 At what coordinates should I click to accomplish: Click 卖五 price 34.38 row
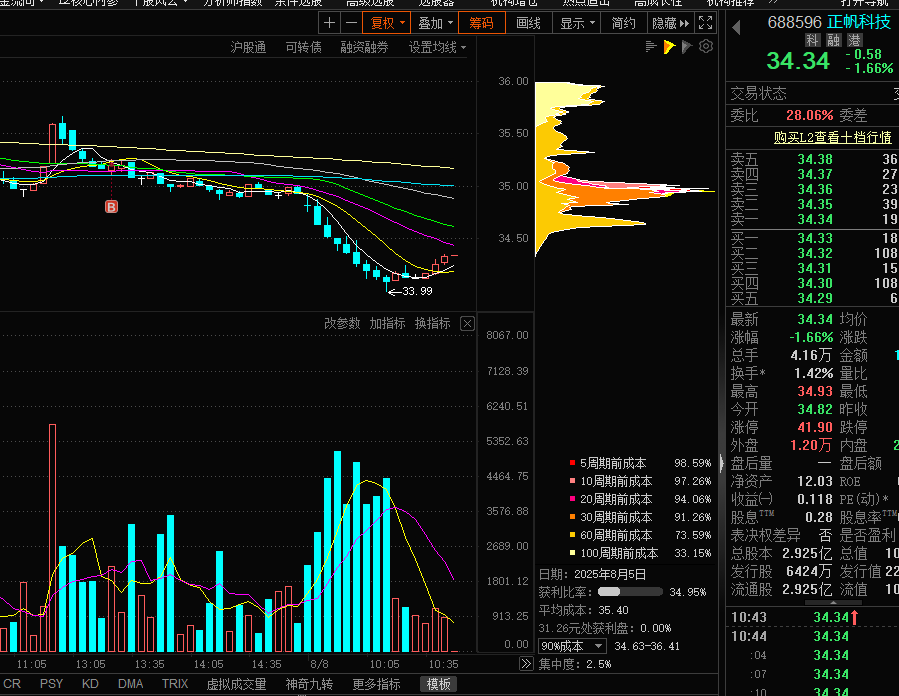coord(814,159)
